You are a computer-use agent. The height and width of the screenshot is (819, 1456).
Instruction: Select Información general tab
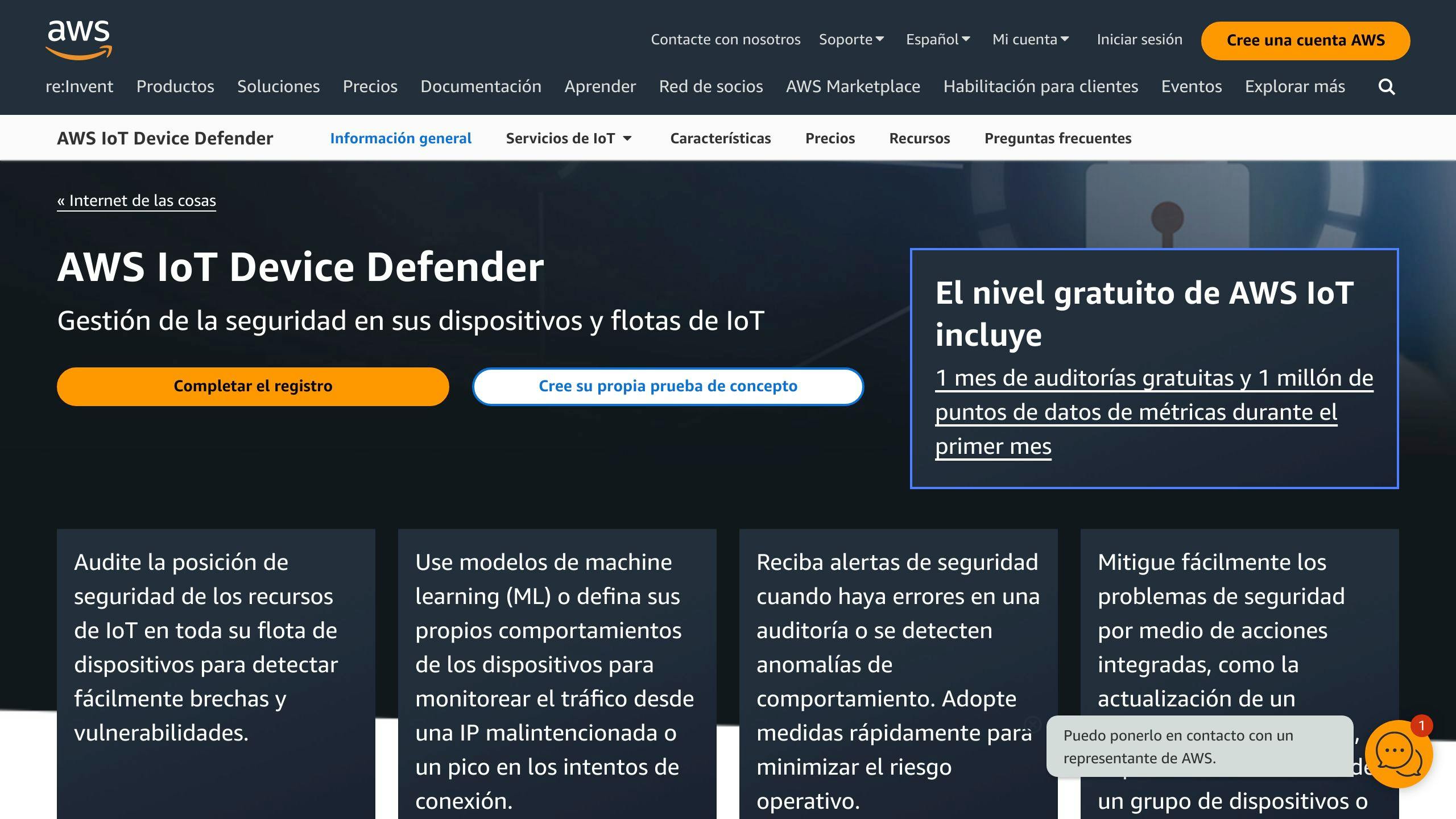(x=401, y=138)
